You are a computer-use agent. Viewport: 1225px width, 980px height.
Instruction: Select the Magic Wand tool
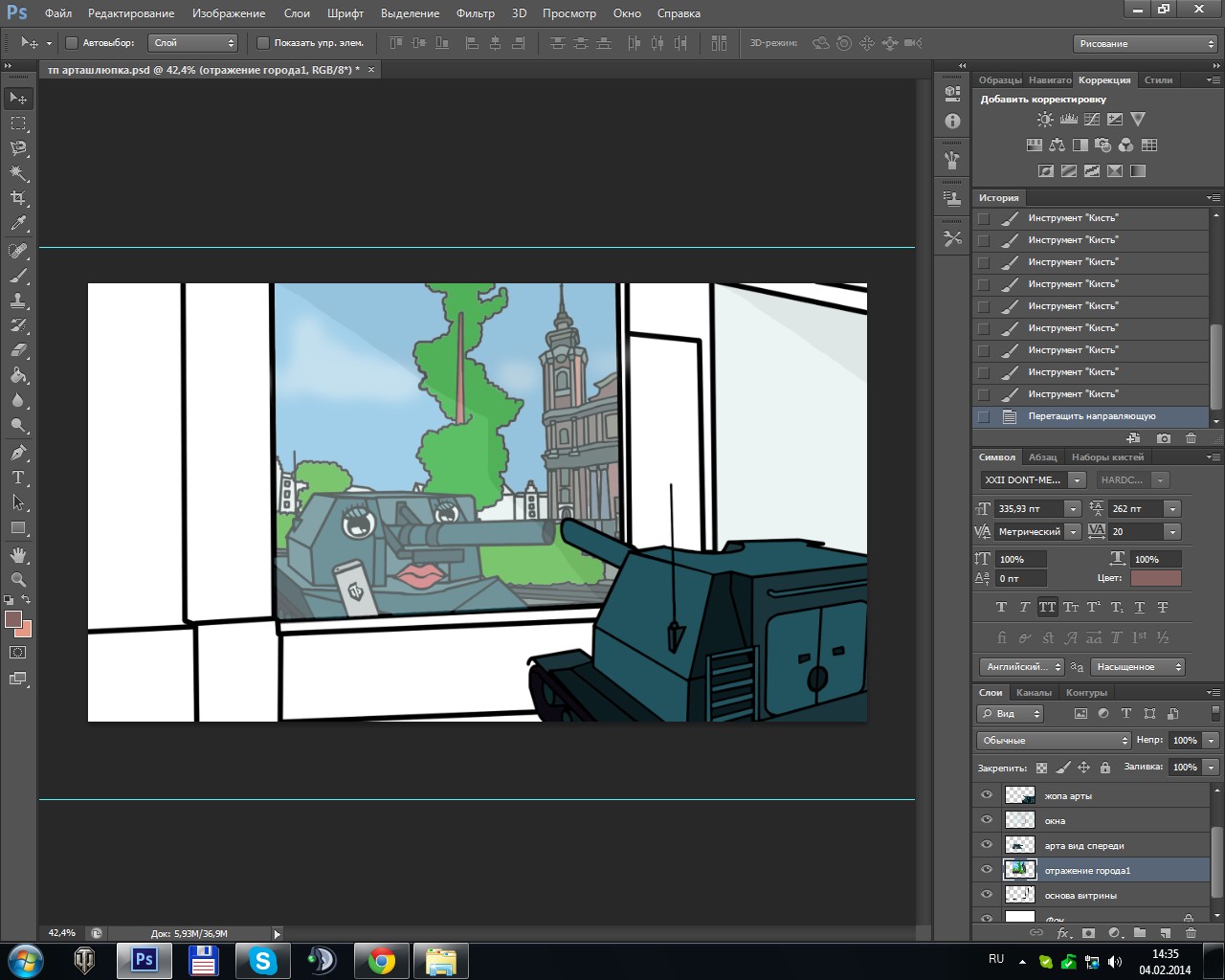click(18, 173)
